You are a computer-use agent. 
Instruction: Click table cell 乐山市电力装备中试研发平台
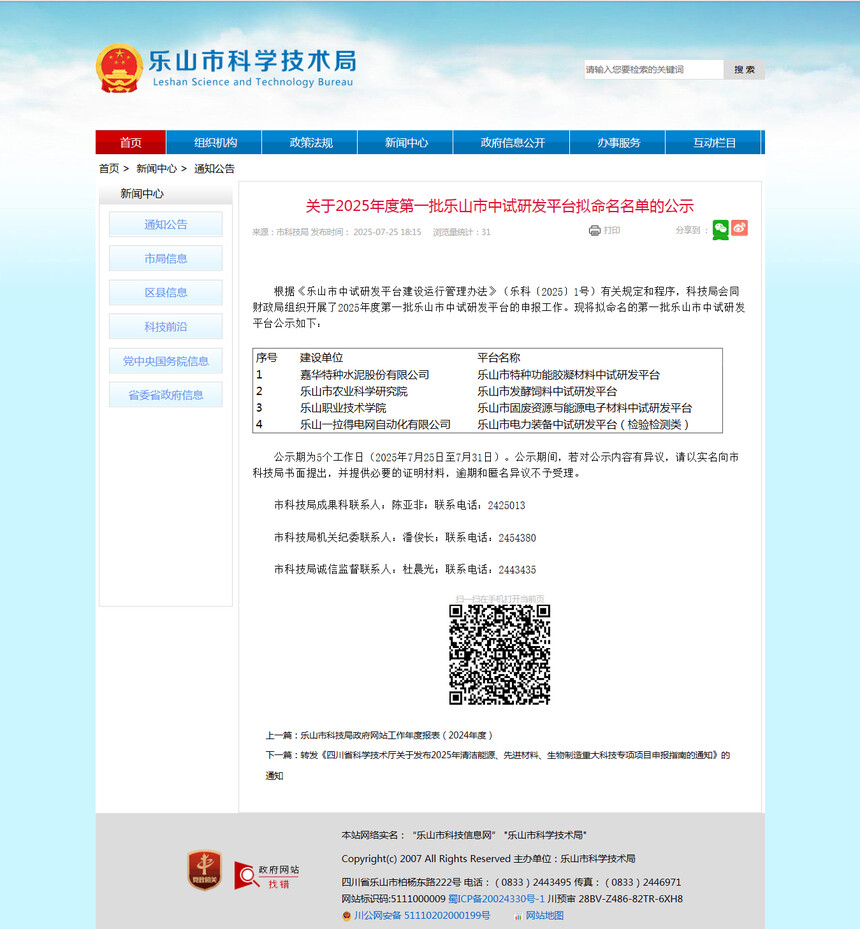(583, 425)
